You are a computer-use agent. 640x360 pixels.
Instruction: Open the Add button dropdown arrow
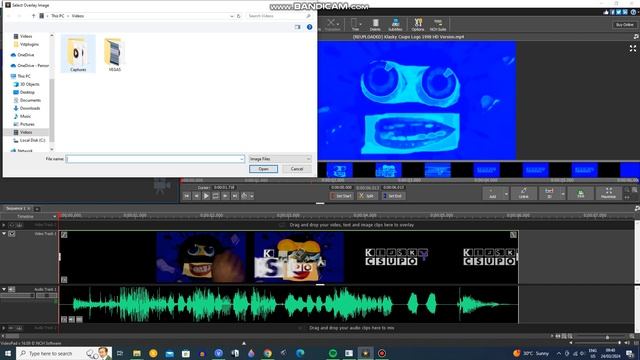506,193
